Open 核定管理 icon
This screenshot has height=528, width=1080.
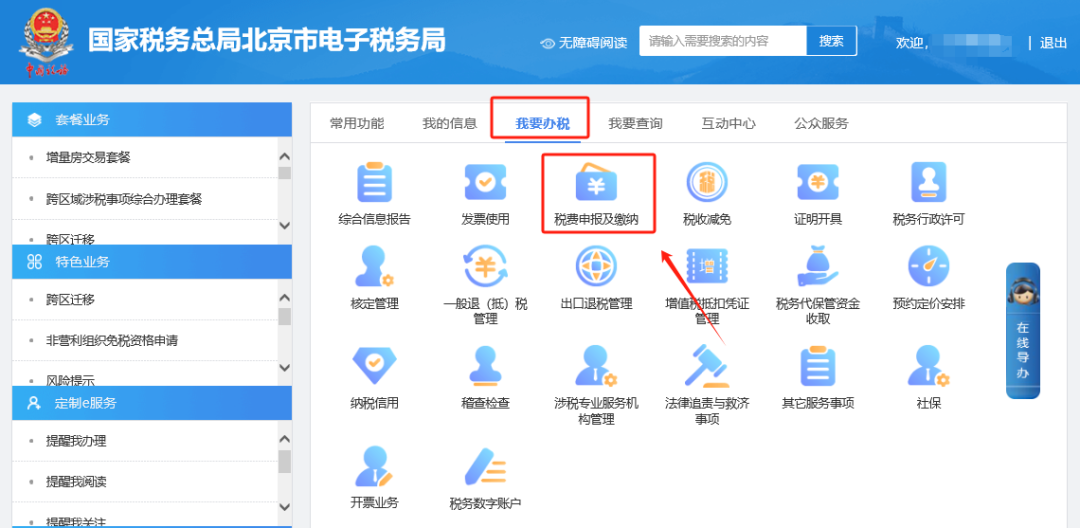(x=374, y=267)
